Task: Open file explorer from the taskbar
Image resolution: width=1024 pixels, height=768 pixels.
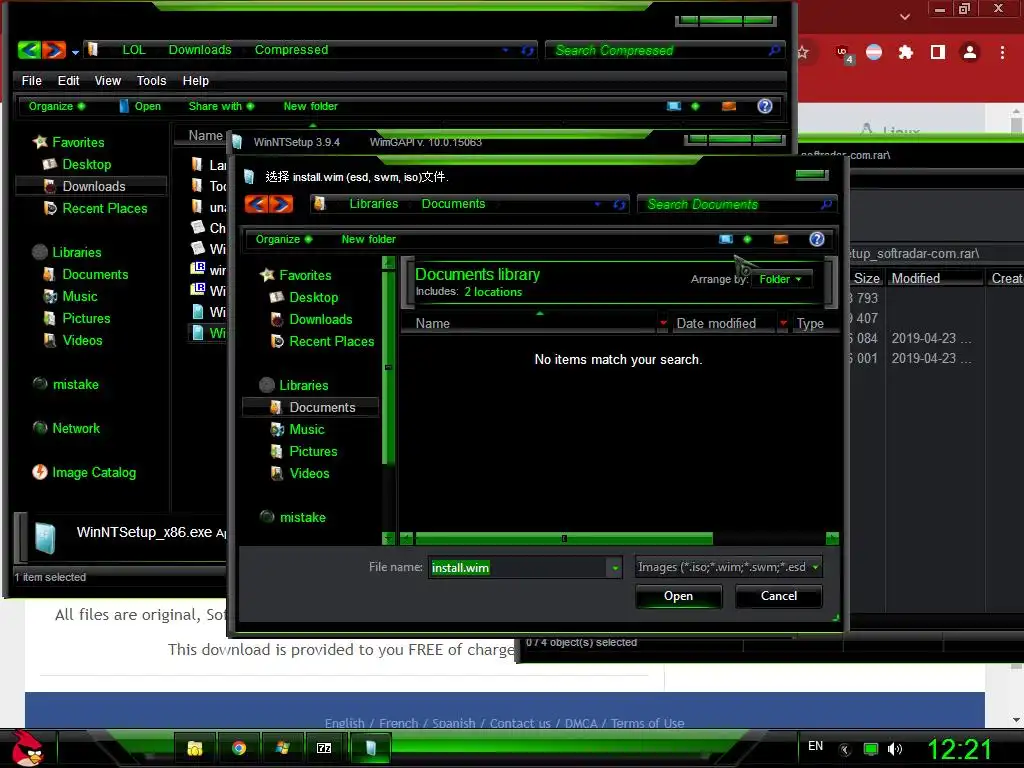Action: tap(195, 748)
